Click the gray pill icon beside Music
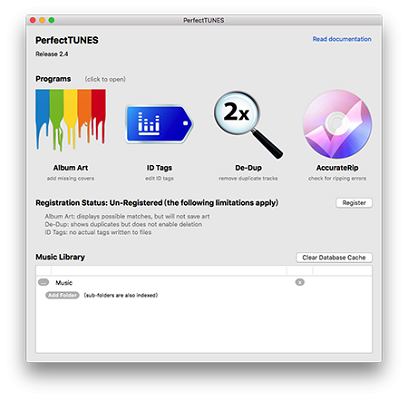The height and width of the screenshot is (400, 408). (x=43, y=282)
